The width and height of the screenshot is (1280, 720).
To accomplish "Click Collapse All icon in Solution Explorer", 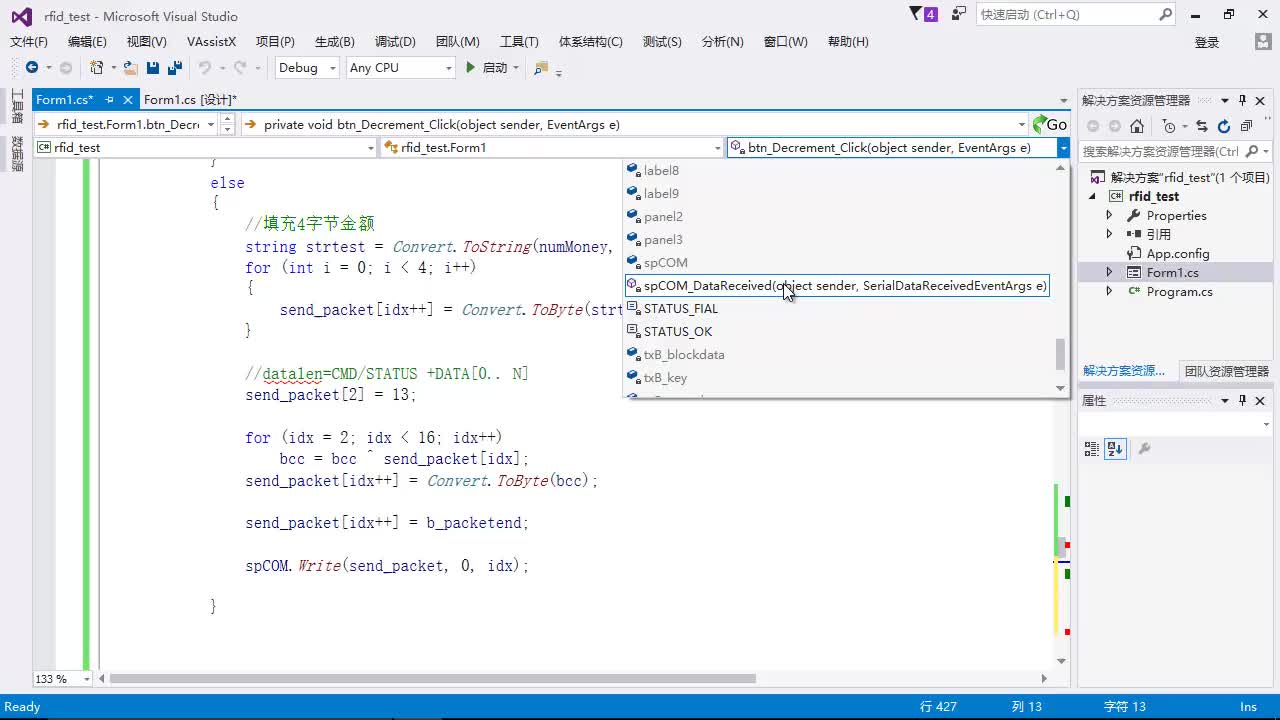I will click(1246, 126).
